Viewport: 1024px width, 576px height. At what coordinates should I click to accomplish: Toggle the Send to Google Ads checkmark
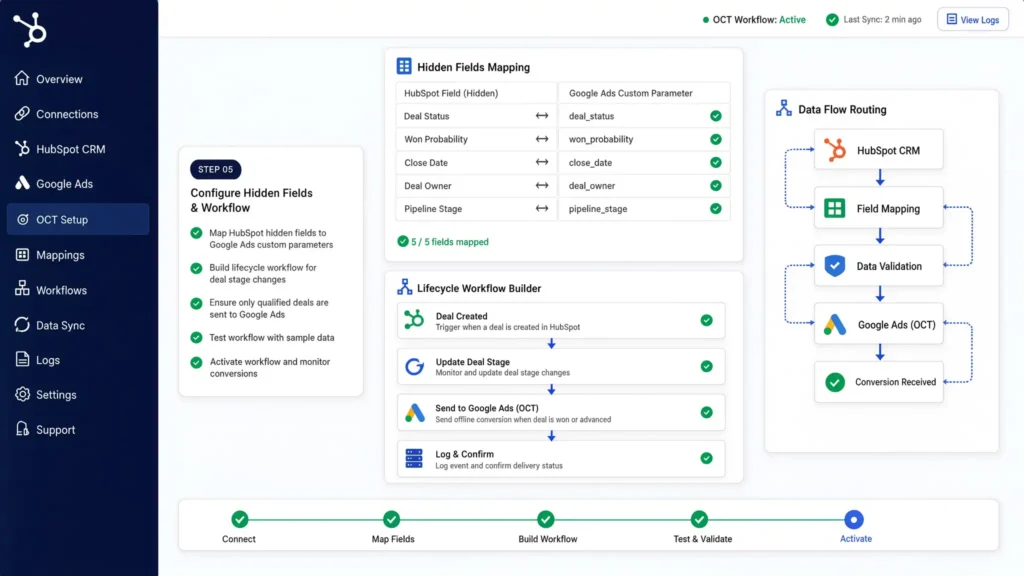click(x=707, y=412)
